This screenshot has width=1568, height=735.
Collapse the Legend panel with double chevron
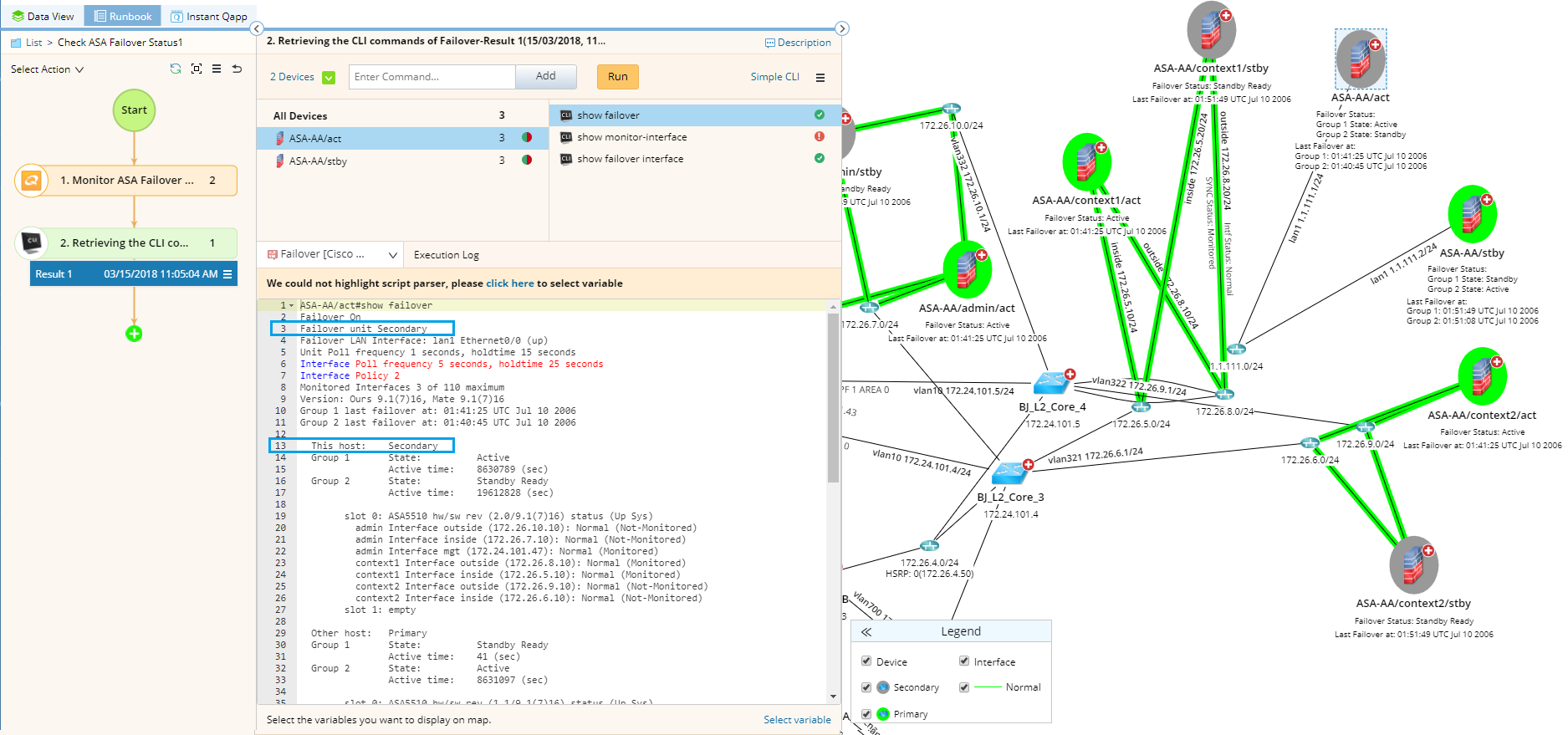click(866, 632)
